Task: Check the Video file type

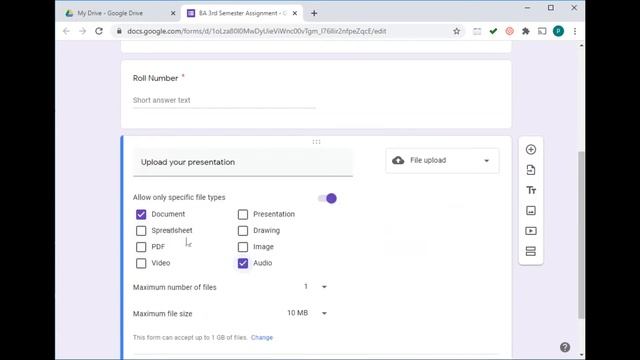Action: coord(141,263)
